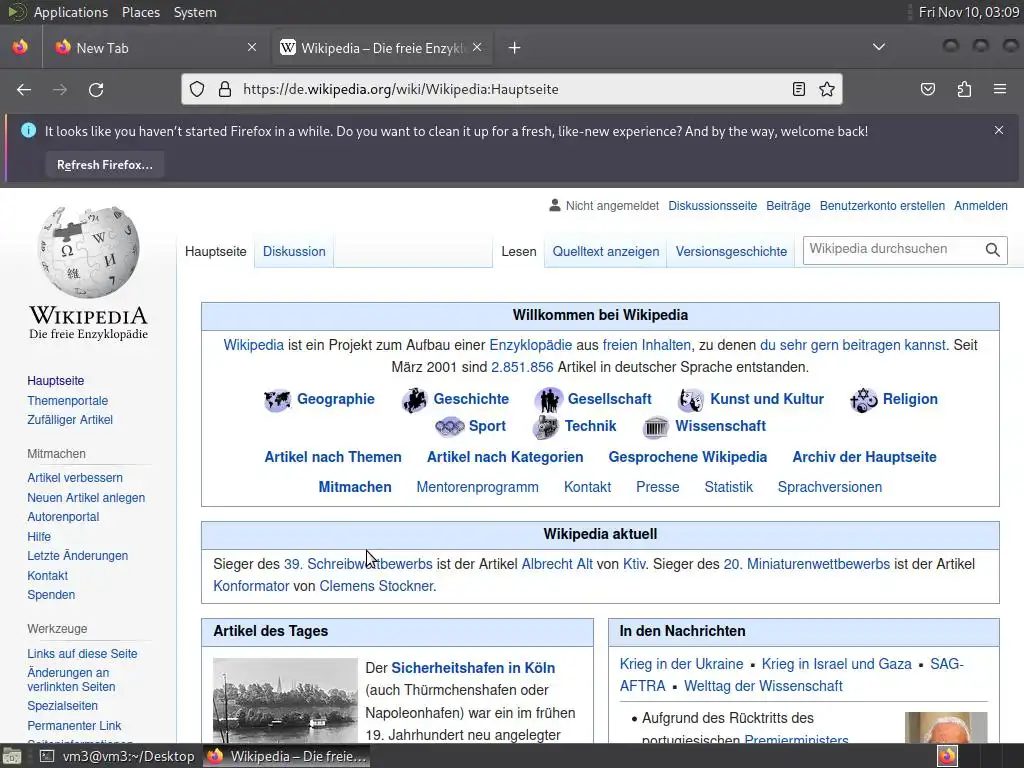The width and height of the screenshot is (1024, 768).
Task: Click the Gesprochene Wikipedia link
Action: click(x=688, y=457)
